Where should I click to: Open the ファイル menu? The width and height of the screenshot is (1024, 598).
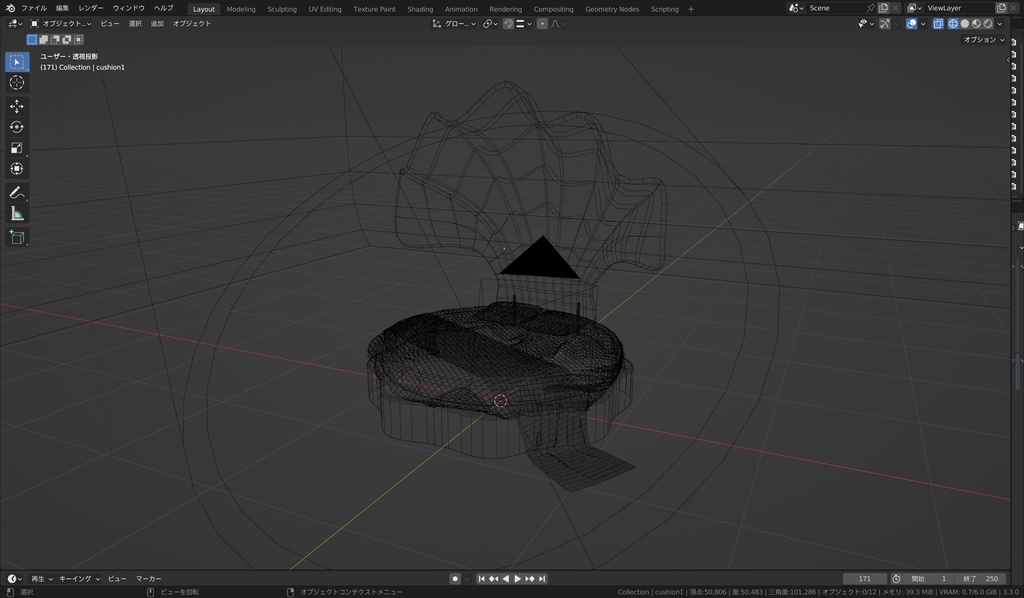coord(33,8)
